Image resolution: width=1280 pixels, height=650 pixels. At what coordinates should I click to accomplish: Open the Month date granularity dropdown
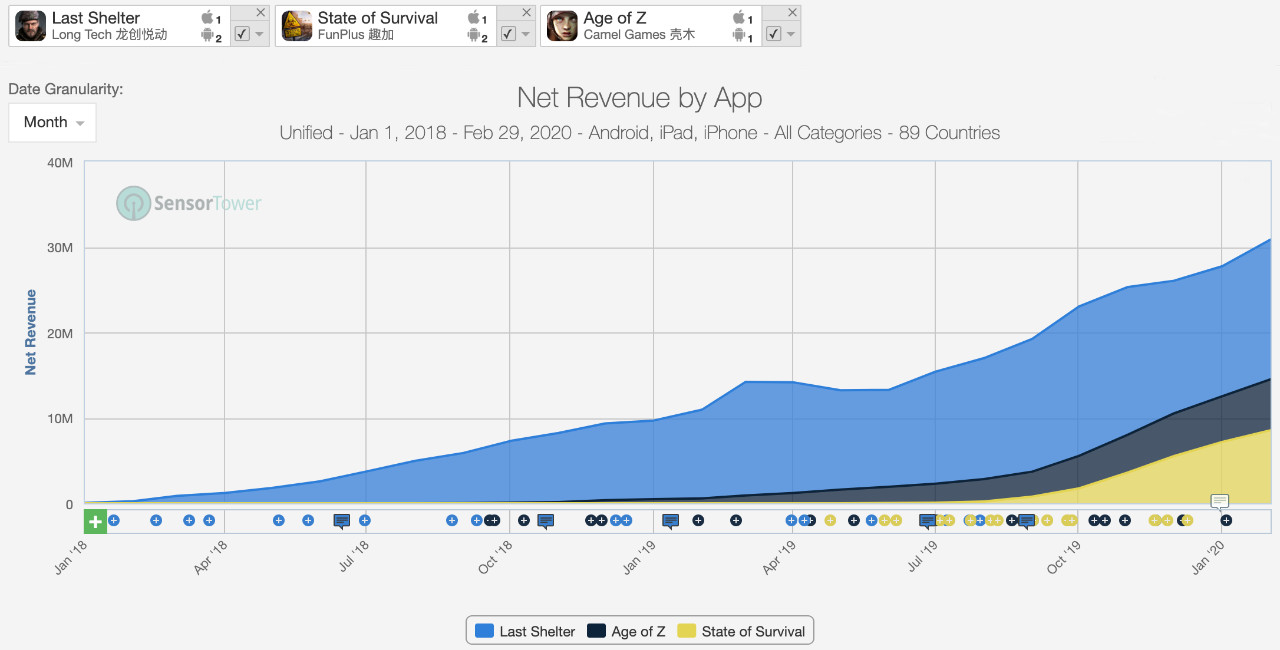click(53, 122)
